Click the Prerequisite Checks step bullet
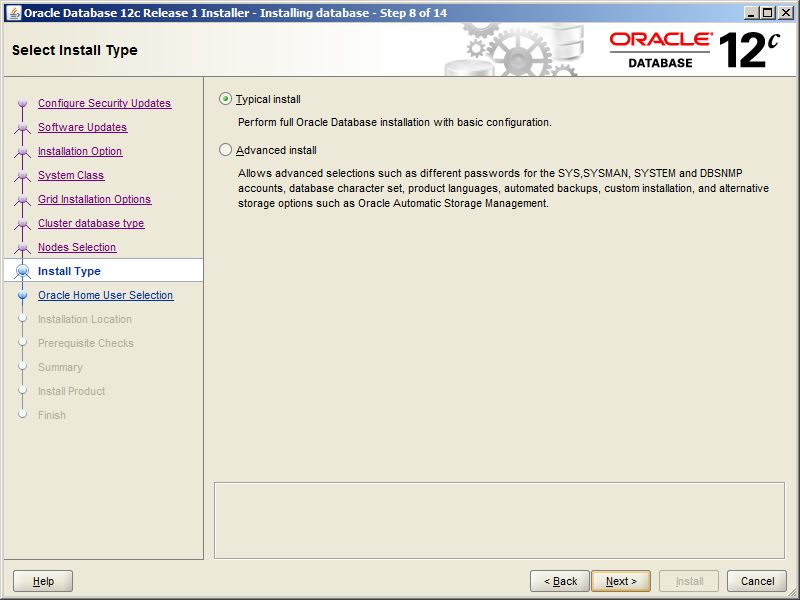Viewport: 800px width, 600px height. (x=22, y=342)
